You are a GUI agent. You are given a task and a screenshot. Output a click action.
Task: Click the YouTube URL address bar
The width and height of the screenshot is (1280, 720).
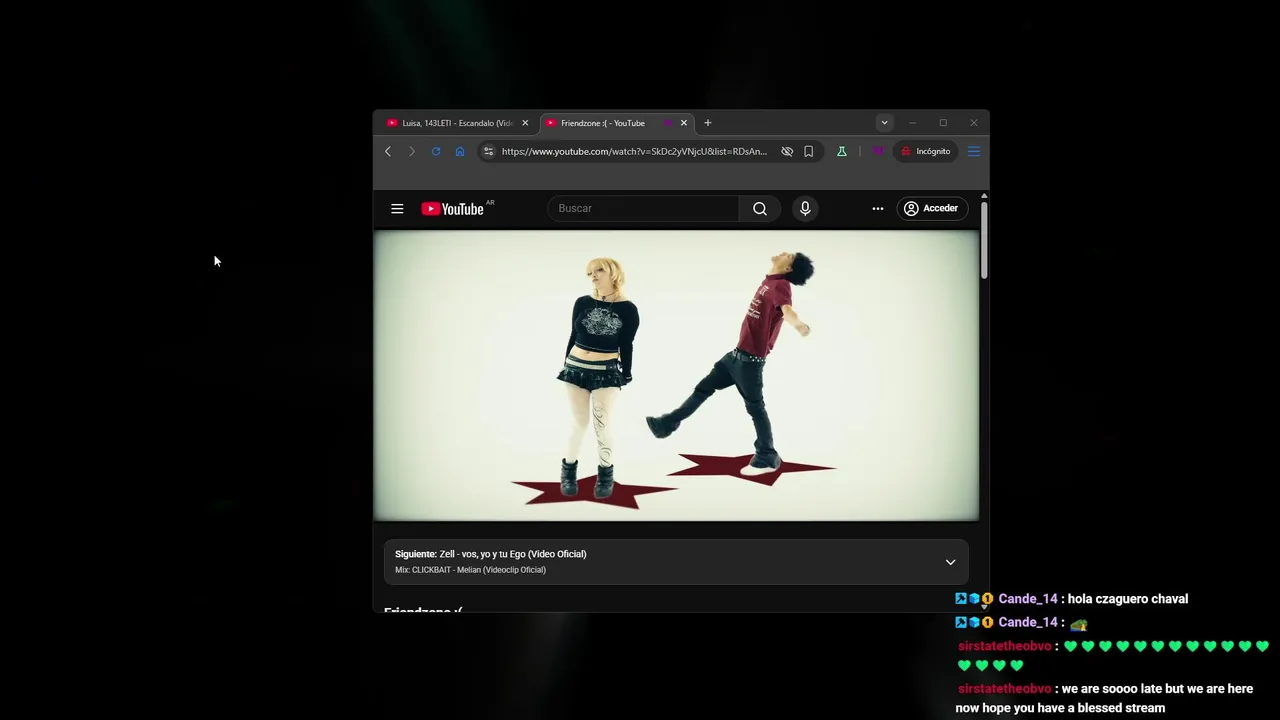pos(634,151)
